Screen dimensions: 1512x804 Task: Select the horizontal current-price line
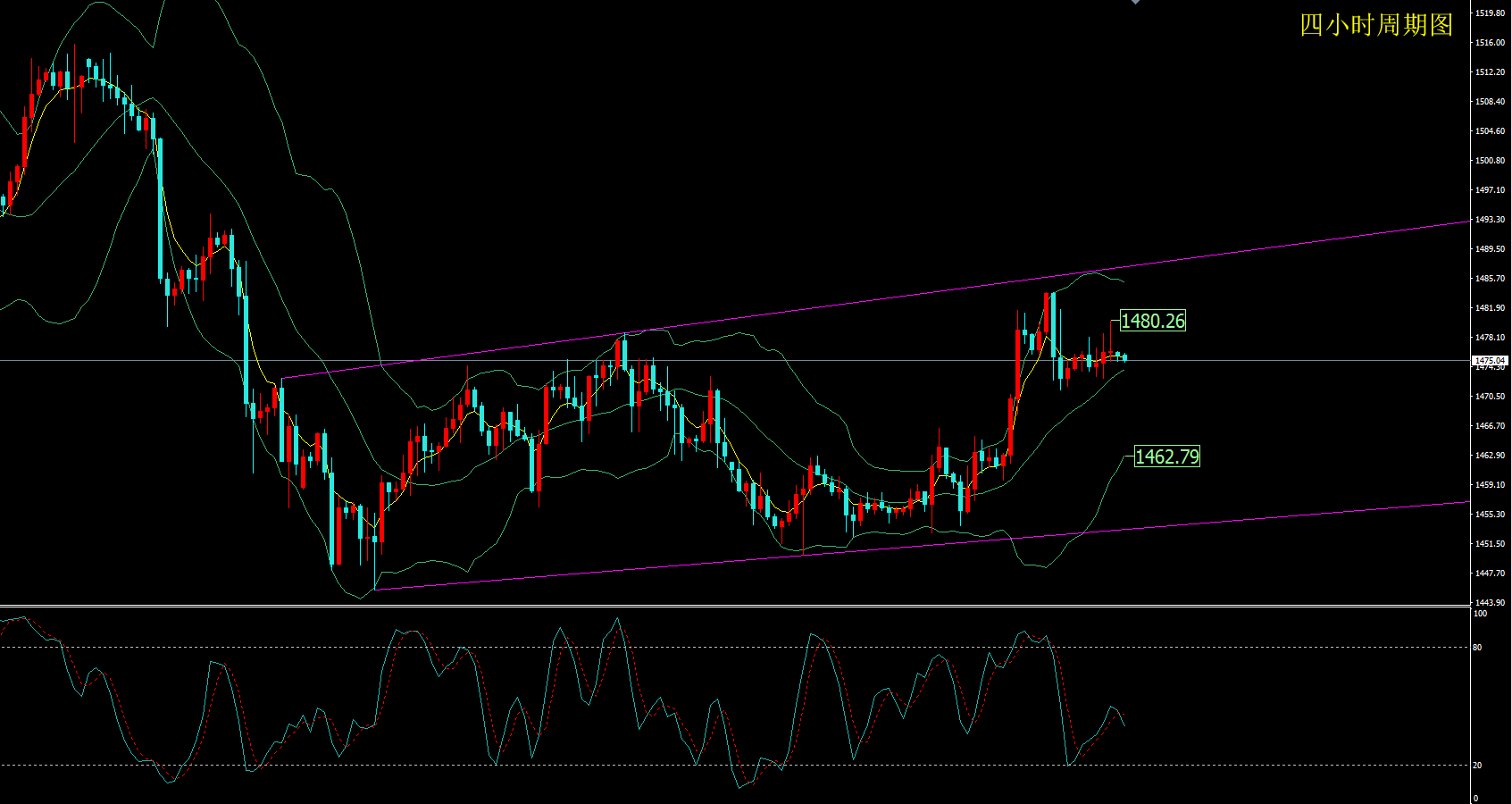click(x=735, y=361)
